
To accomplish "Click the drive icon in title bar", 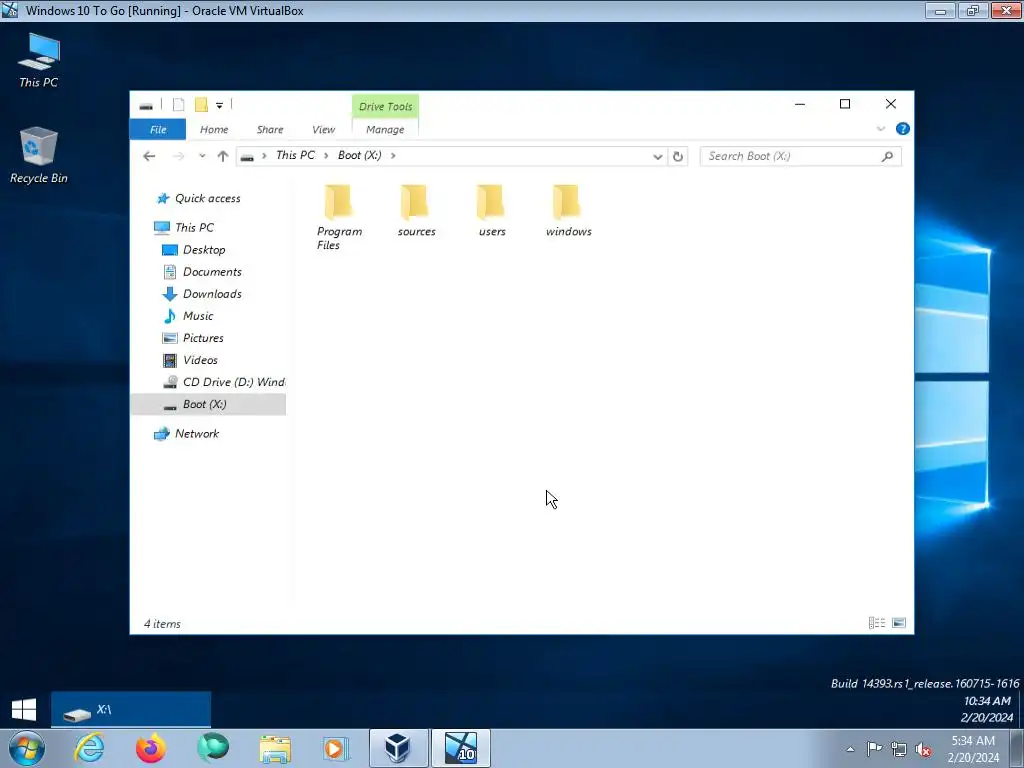I will coord(146,105).
